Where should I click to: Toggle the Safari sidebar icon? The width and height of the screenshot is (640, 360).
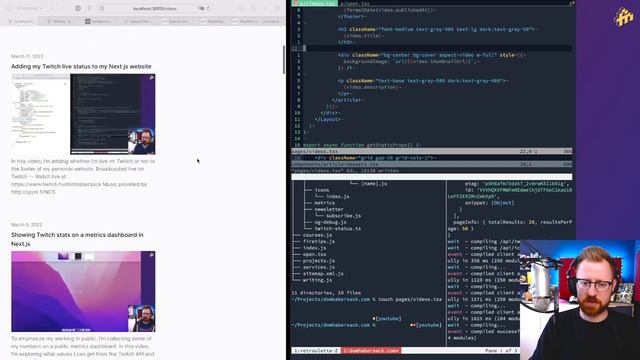(x=10, y=8)
